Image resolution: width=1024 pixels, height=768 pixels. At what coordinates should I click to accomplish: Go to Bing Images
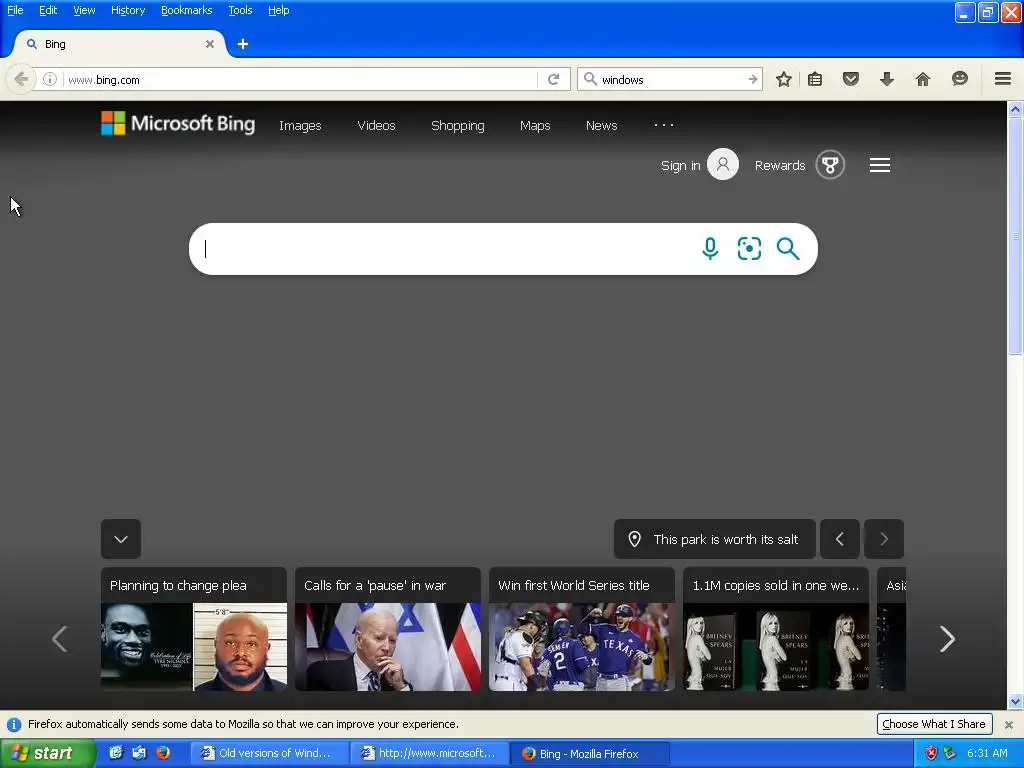[x=300, y=125]
